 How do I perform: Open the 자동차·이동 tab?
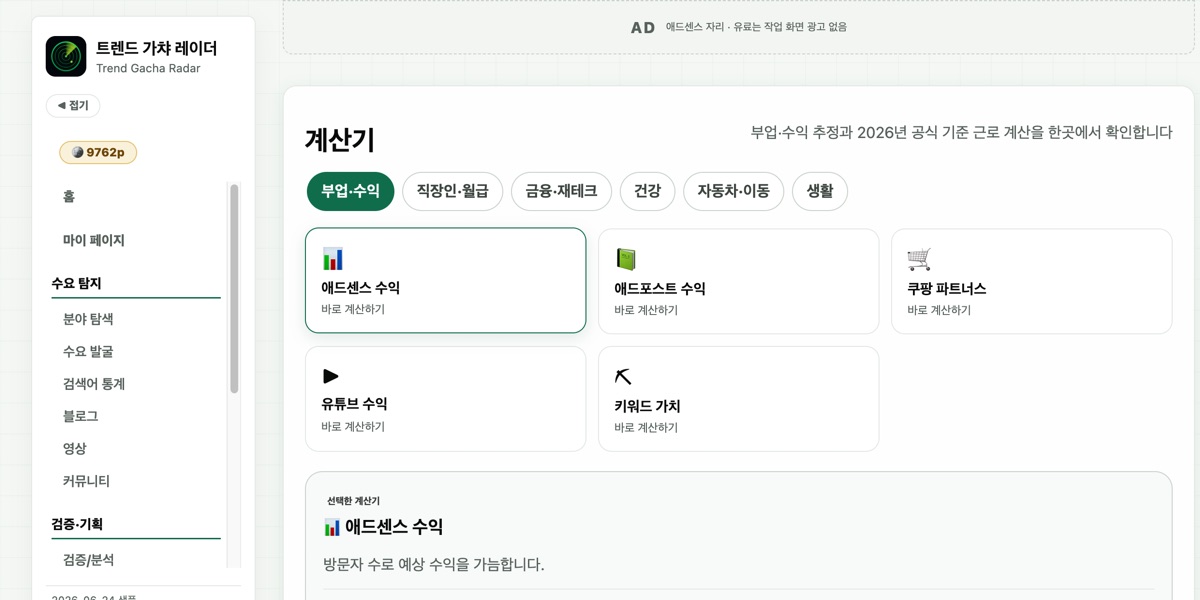click(733, 191)
